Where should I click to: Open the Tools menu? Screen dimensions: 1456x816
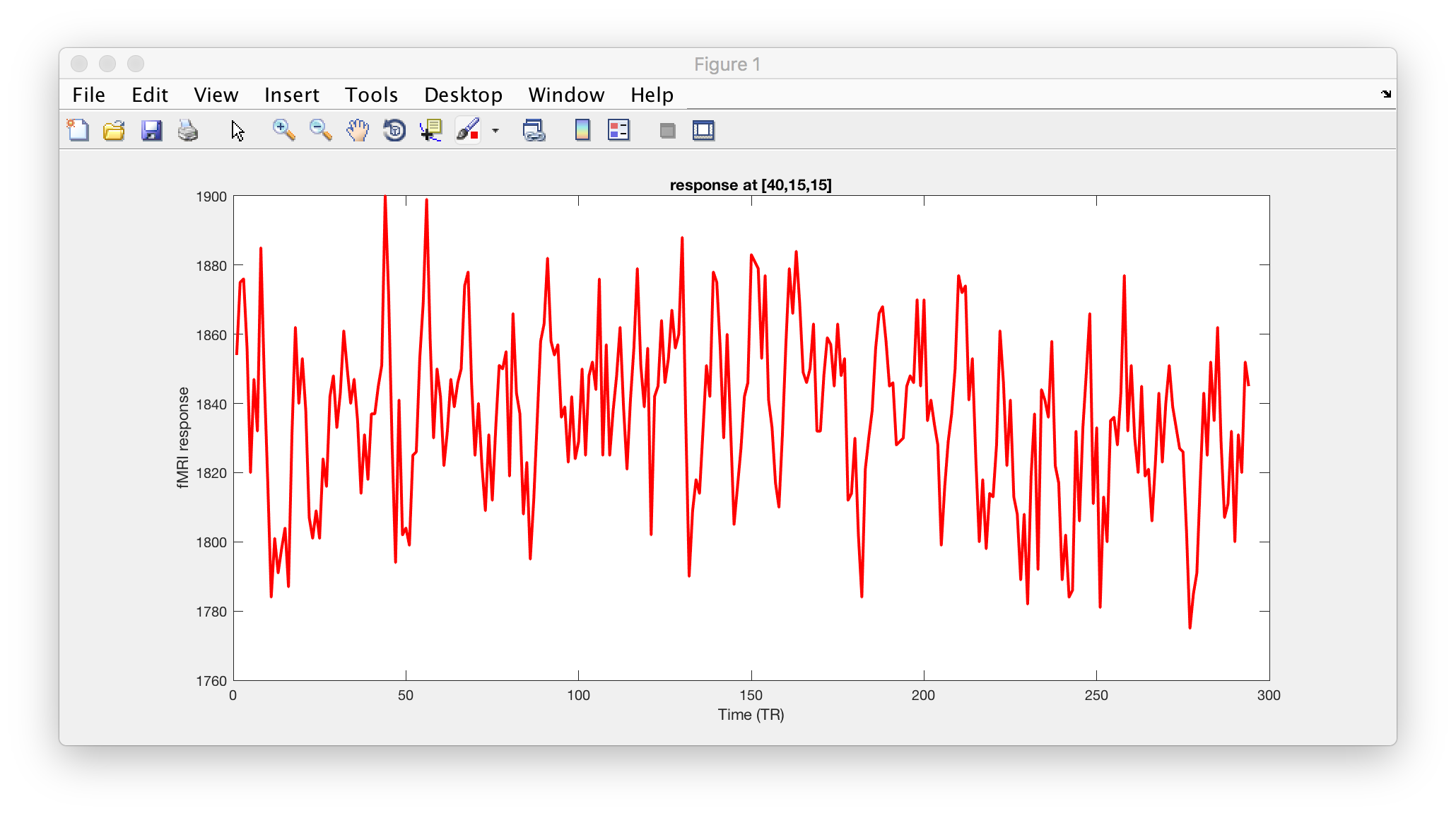(x=371, y=95)
